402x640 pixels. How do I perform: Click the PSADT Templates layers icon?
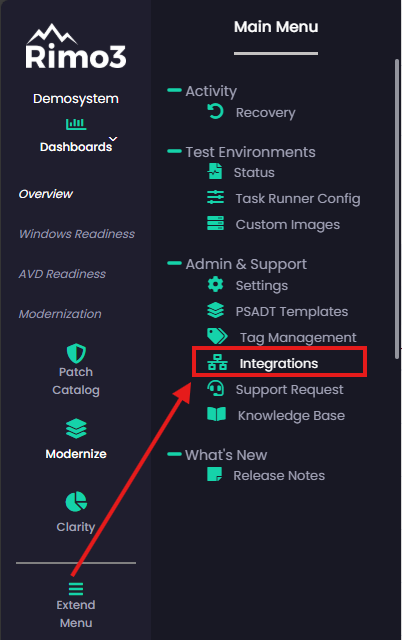[215, 311]
